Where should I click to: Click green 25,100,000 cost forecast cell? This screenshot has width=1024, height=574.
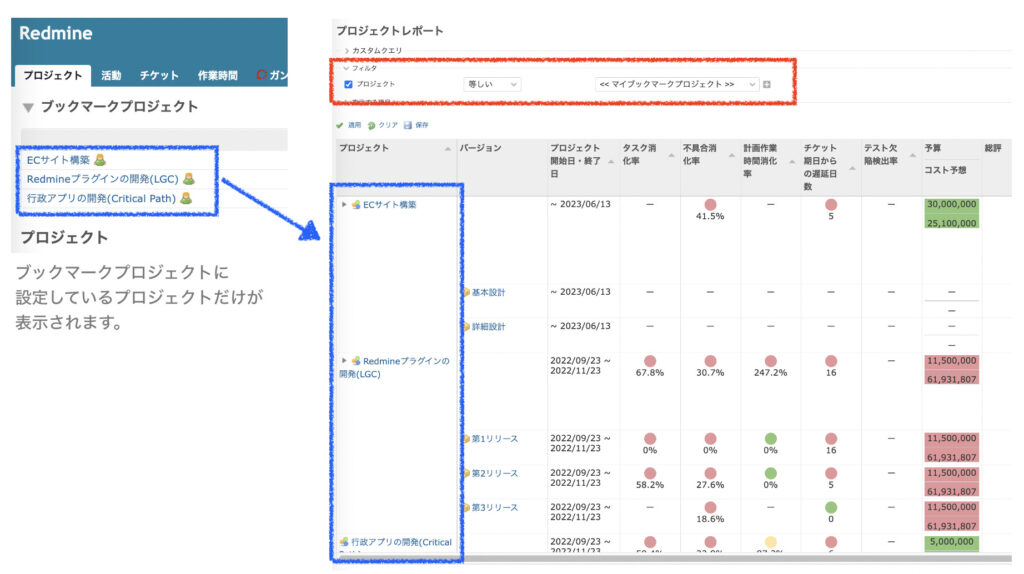(x=952, y=223)
